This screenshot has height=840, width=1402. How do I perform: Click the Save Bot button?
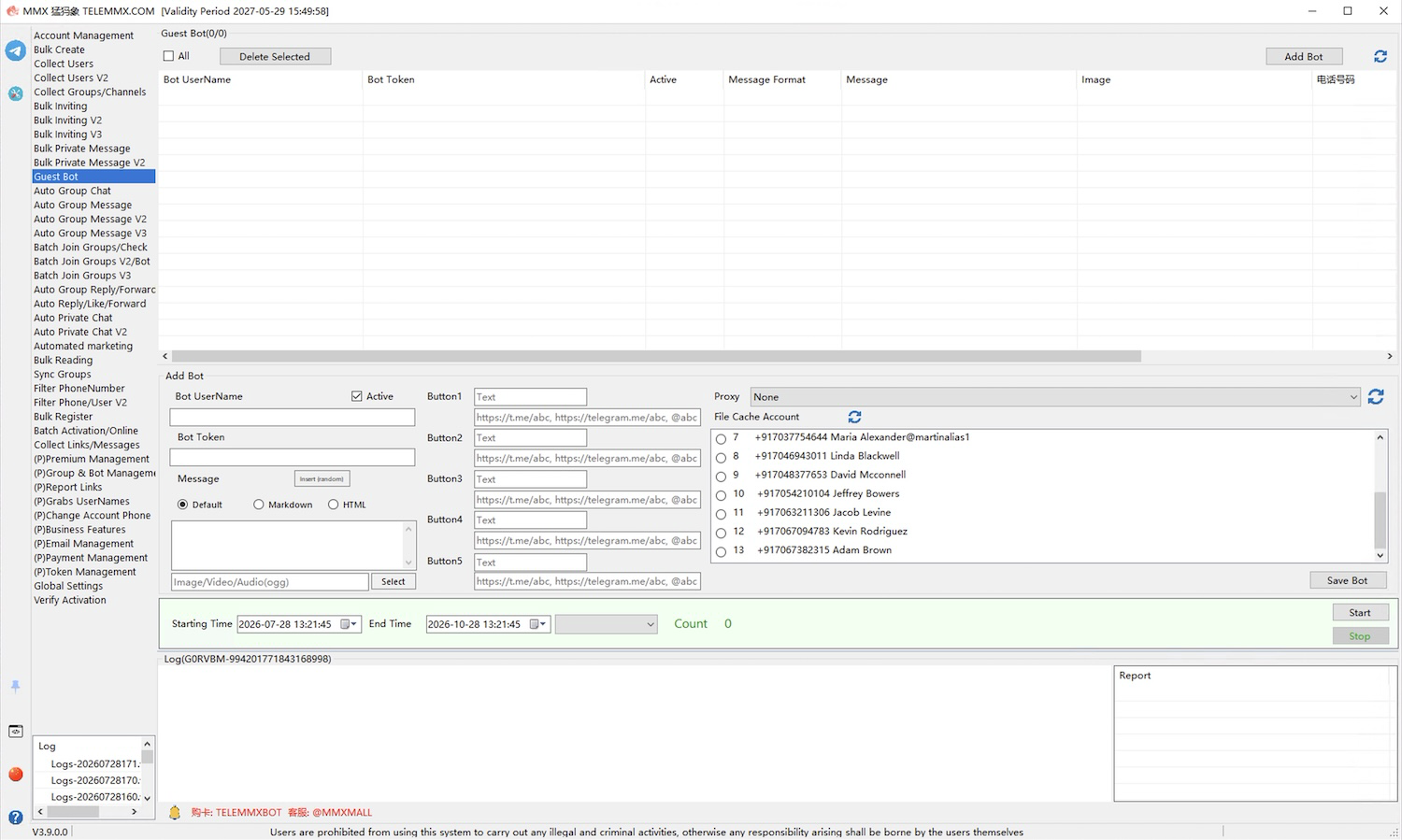(x=1347, y=580)
